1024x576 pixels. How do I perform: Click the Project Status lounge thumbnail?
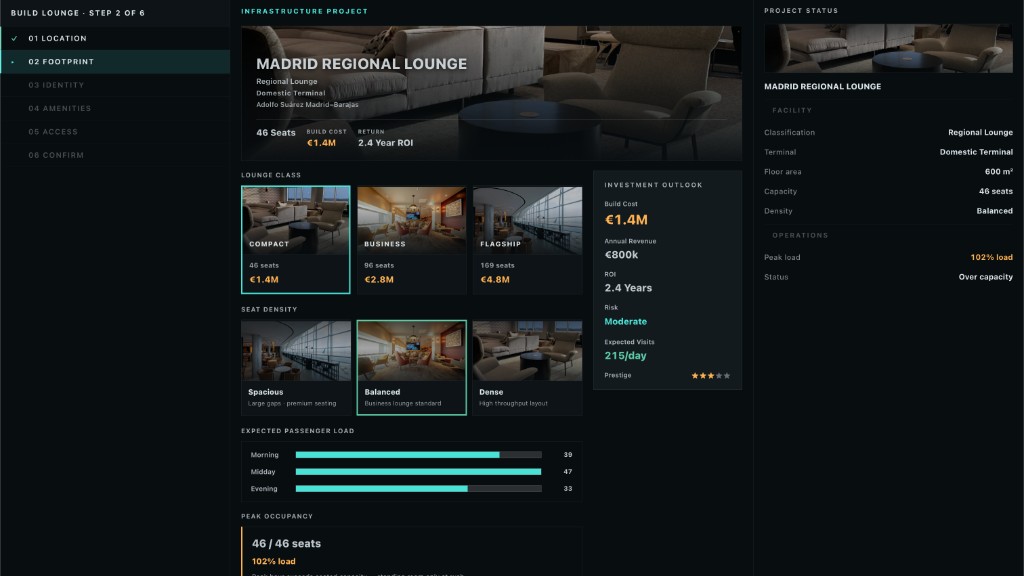[x=888, y=48]
